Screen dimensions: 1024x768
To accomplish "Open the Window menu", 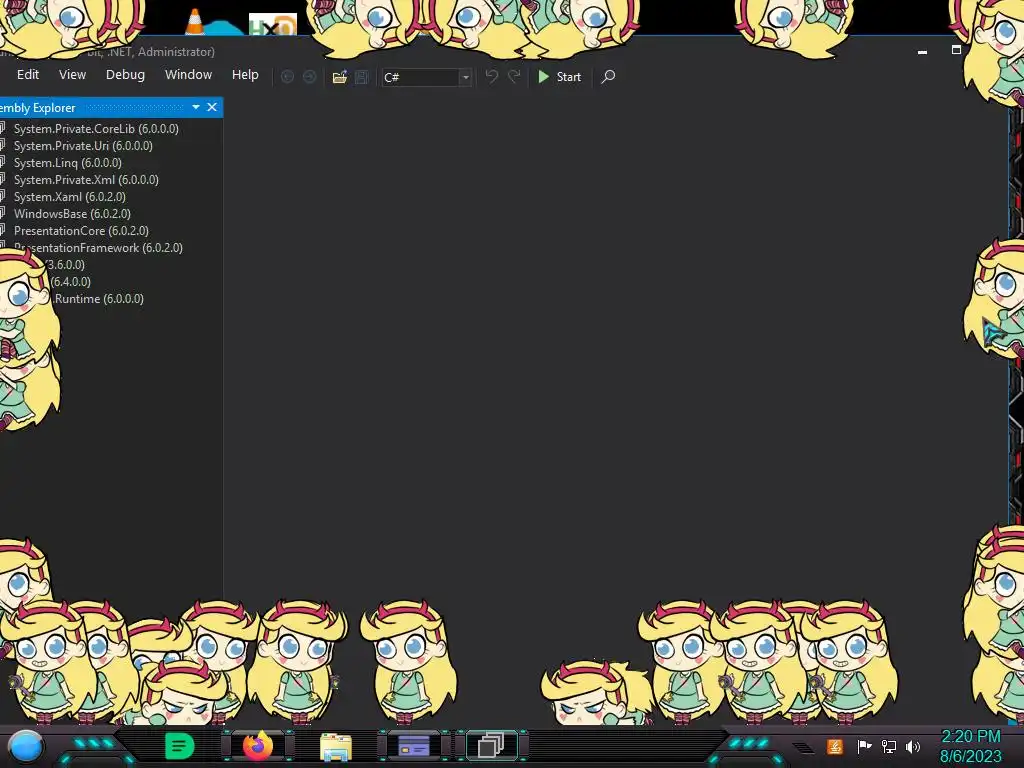I will click(x=188, y=75).
